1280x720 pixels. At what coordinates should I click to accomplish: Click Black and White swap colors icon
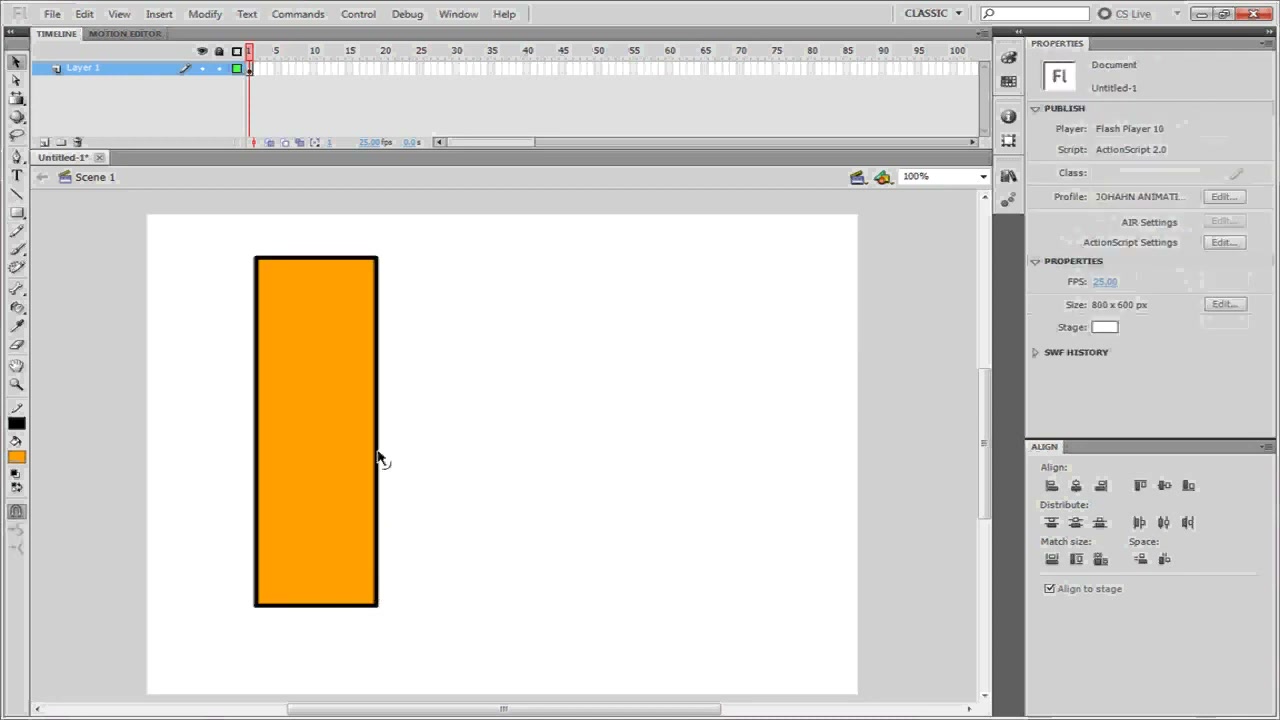(16, 488)
